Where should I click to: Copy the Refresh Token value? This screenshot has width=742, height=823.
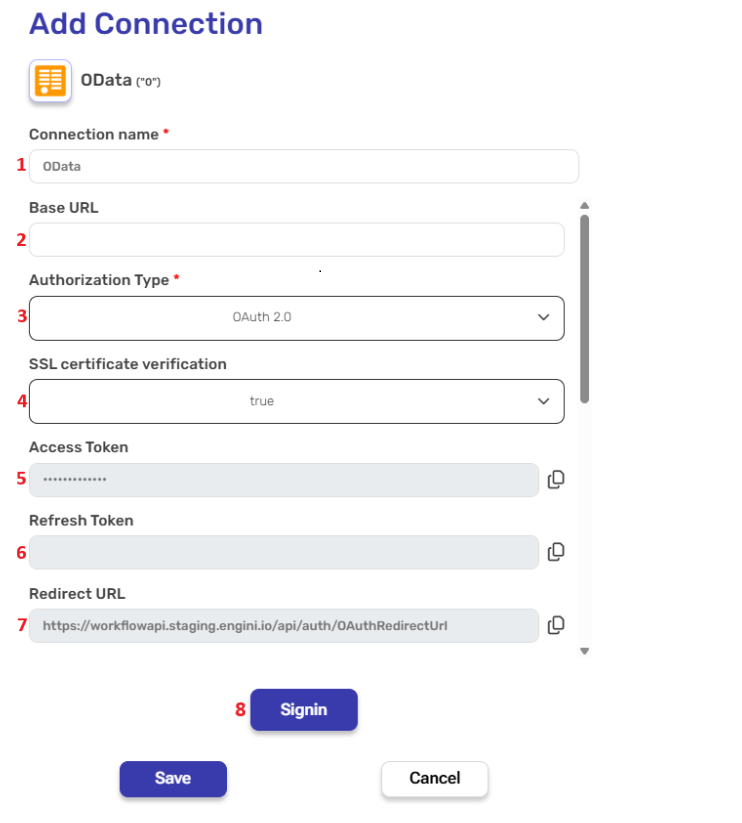556,552
